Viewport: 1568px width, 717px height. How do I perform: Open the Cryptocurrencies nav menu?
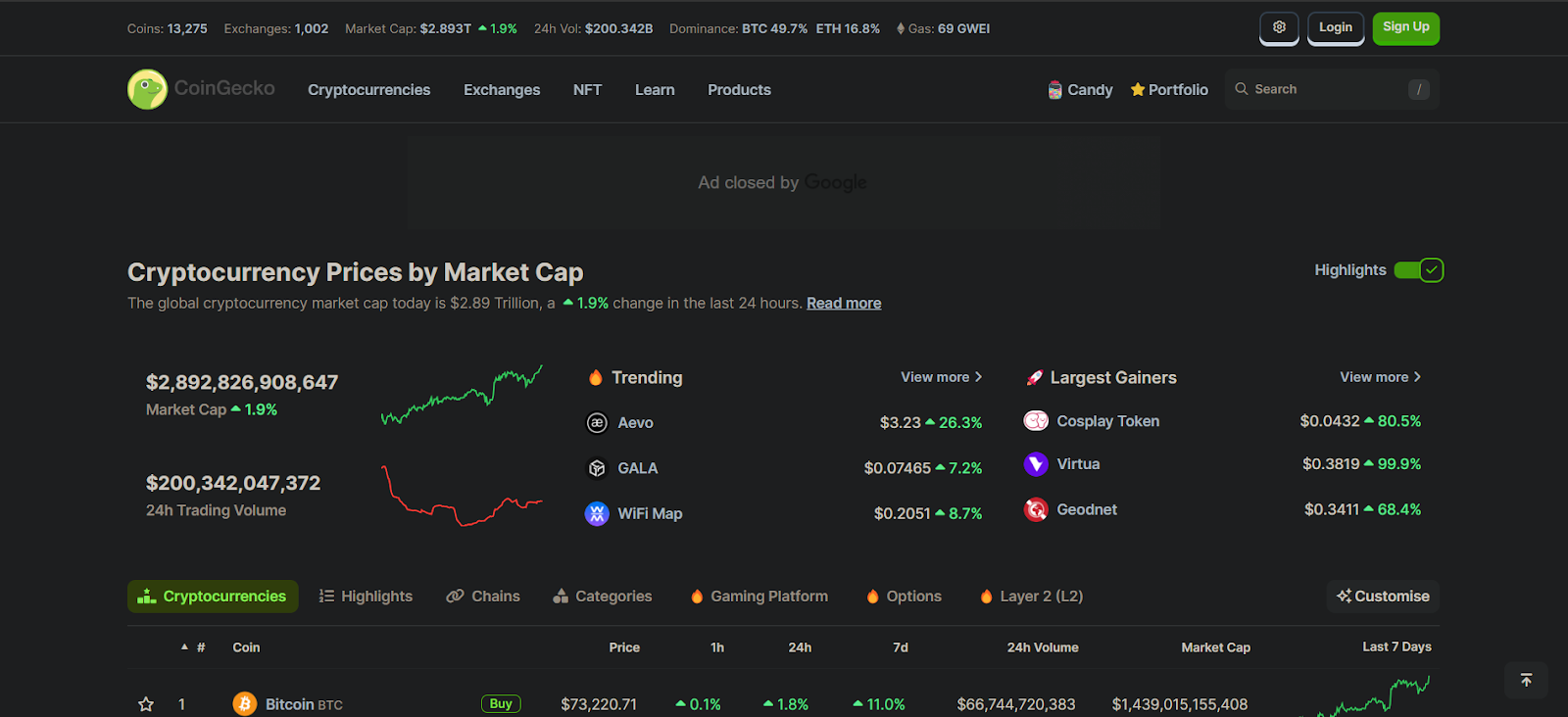(x=369, y=90)
